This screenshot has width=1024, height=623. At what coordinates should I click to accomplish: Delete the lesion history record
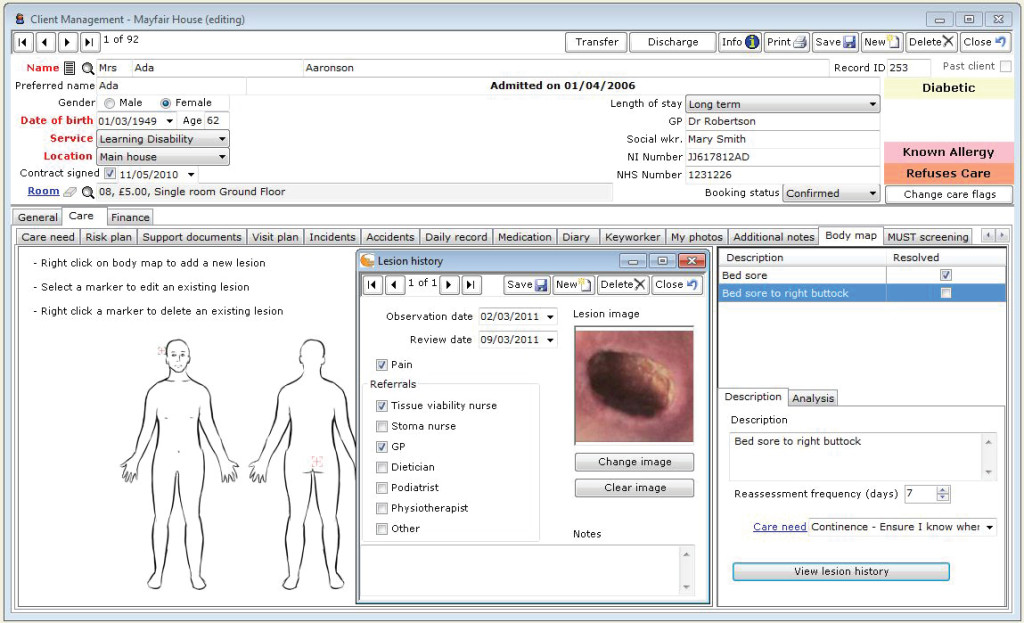point(622,285)
